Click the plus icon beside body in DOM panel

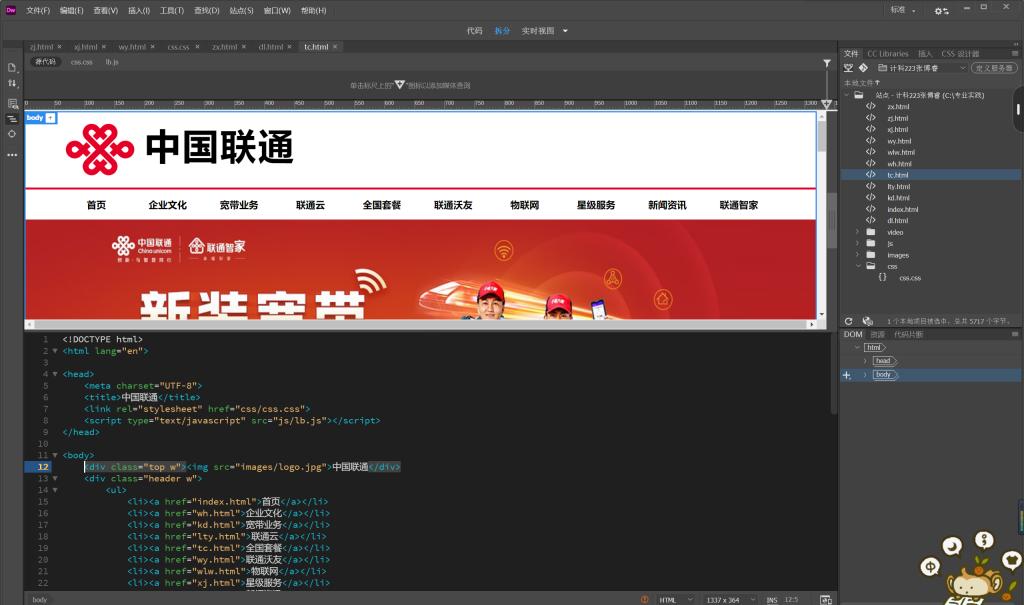point(847,375)
